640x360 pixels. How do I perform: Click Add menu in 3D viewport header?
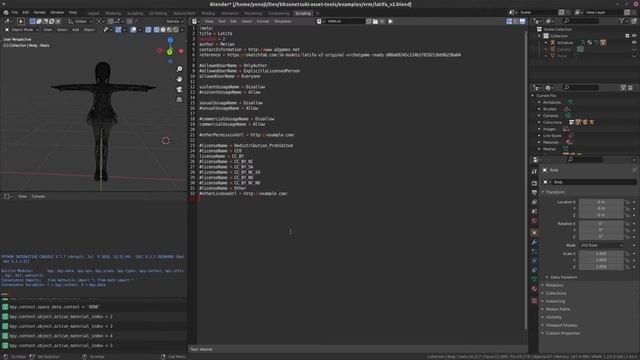pos(76,30)
